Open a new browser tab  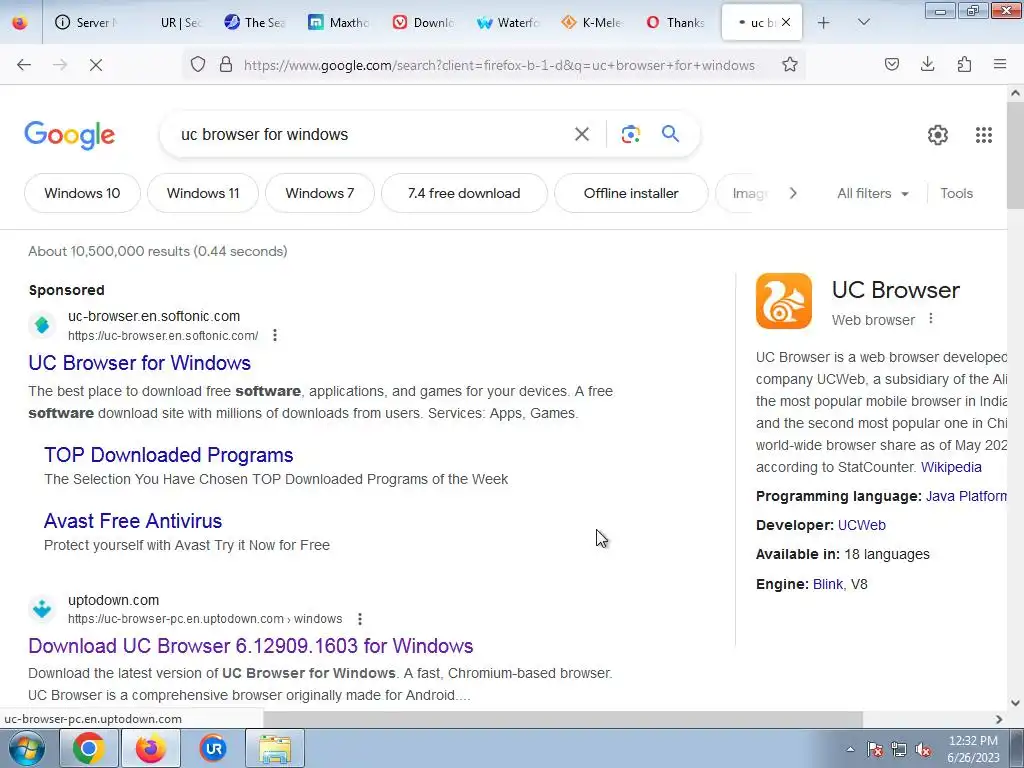click(824, 23)
